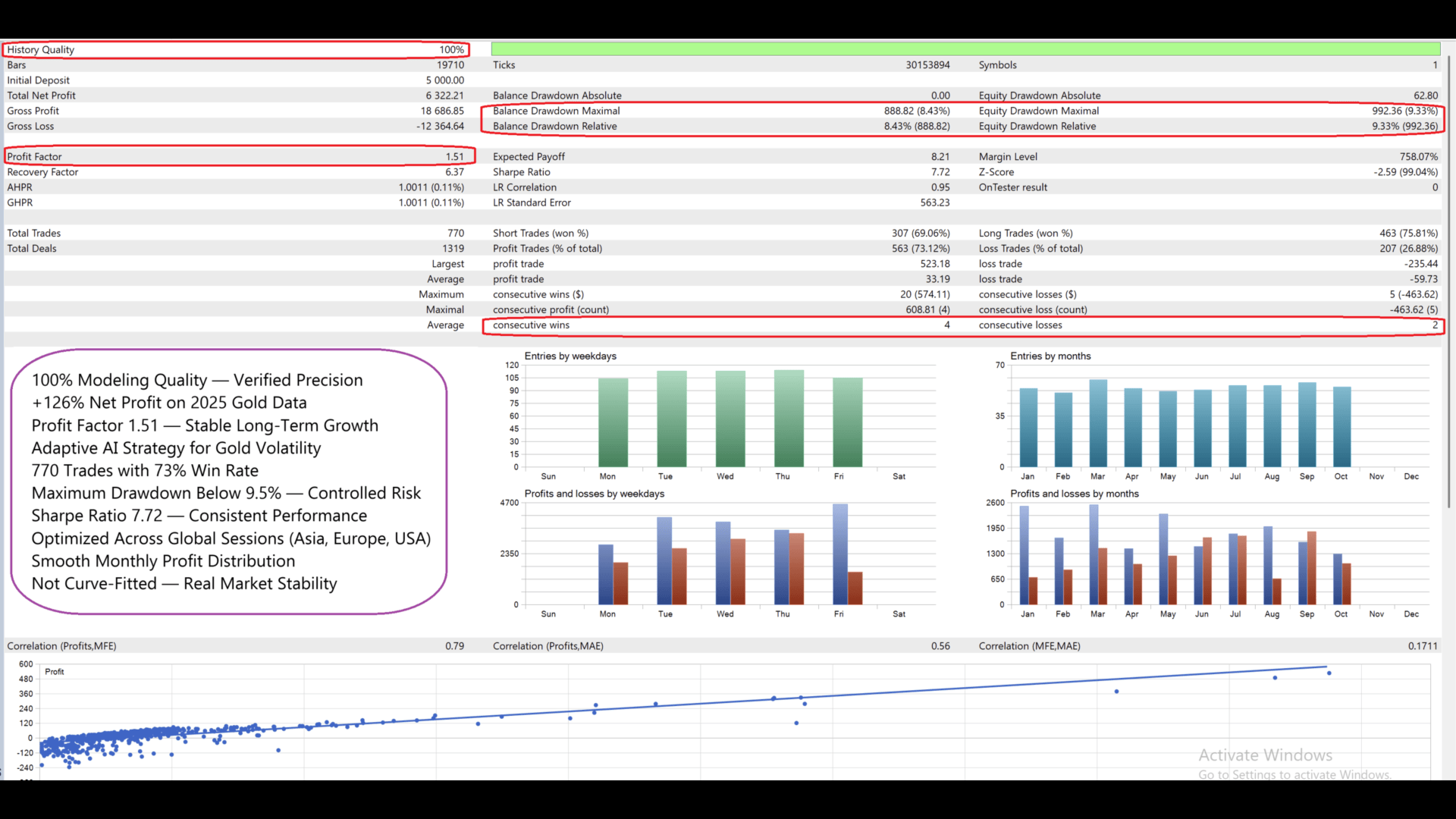The image size is (1456, 819).
Task: Click the Equity Drawdown Relative value
Action: point(1404,127)
